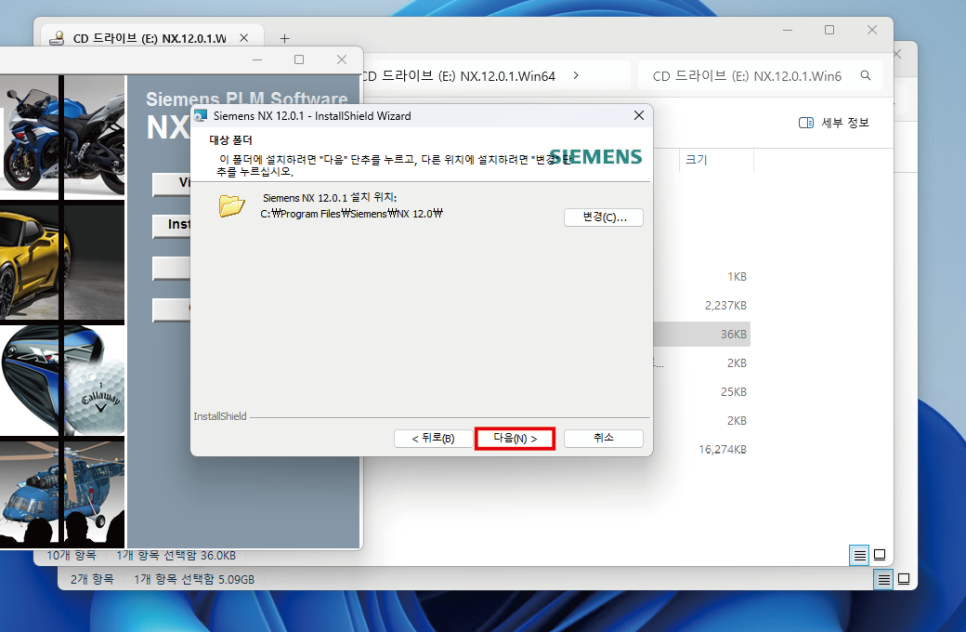Maximize the front Explorer window
The image size is (966, 632).
point(829,30)
